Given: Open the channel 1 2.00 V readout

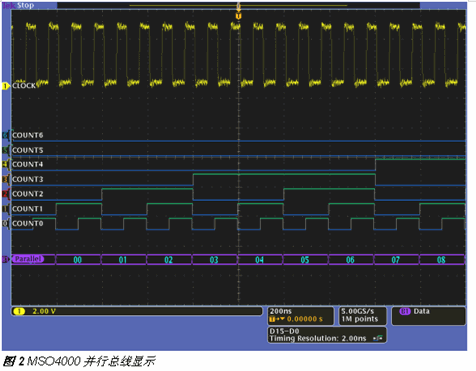Looking at the screenshot, I should point(137,311).
